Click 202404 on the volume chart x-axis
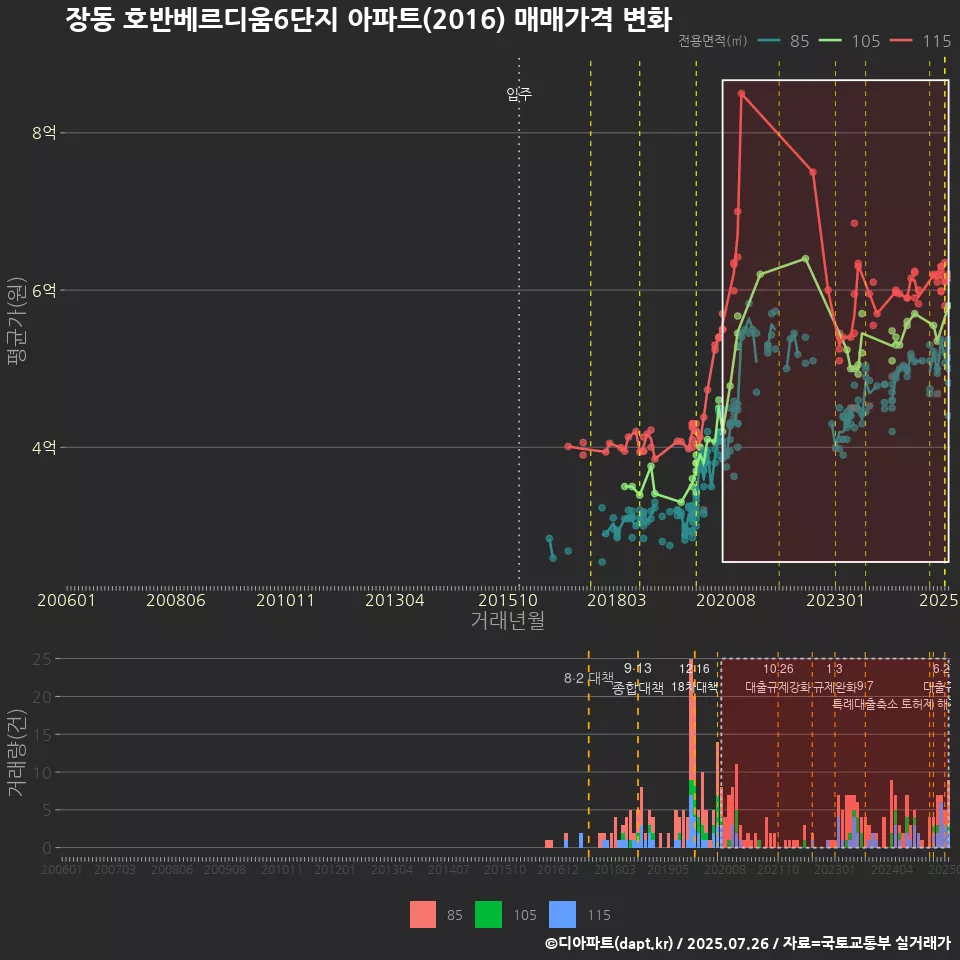 point(891,869)
